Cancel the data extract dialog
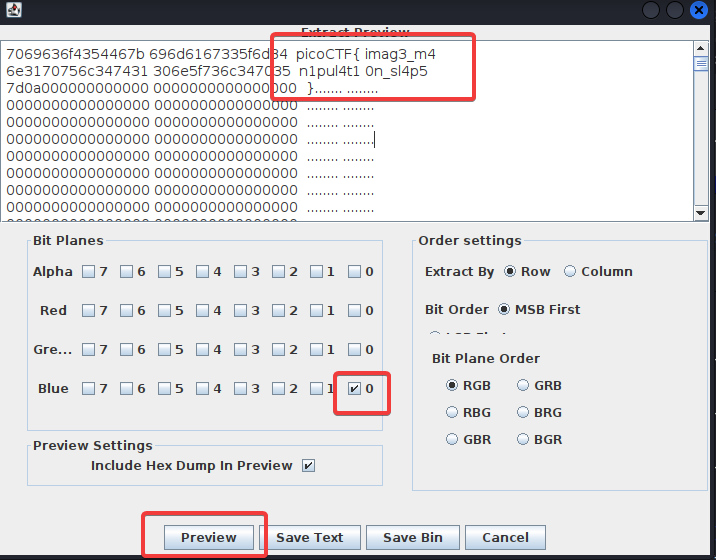 [x=505, y=538]
